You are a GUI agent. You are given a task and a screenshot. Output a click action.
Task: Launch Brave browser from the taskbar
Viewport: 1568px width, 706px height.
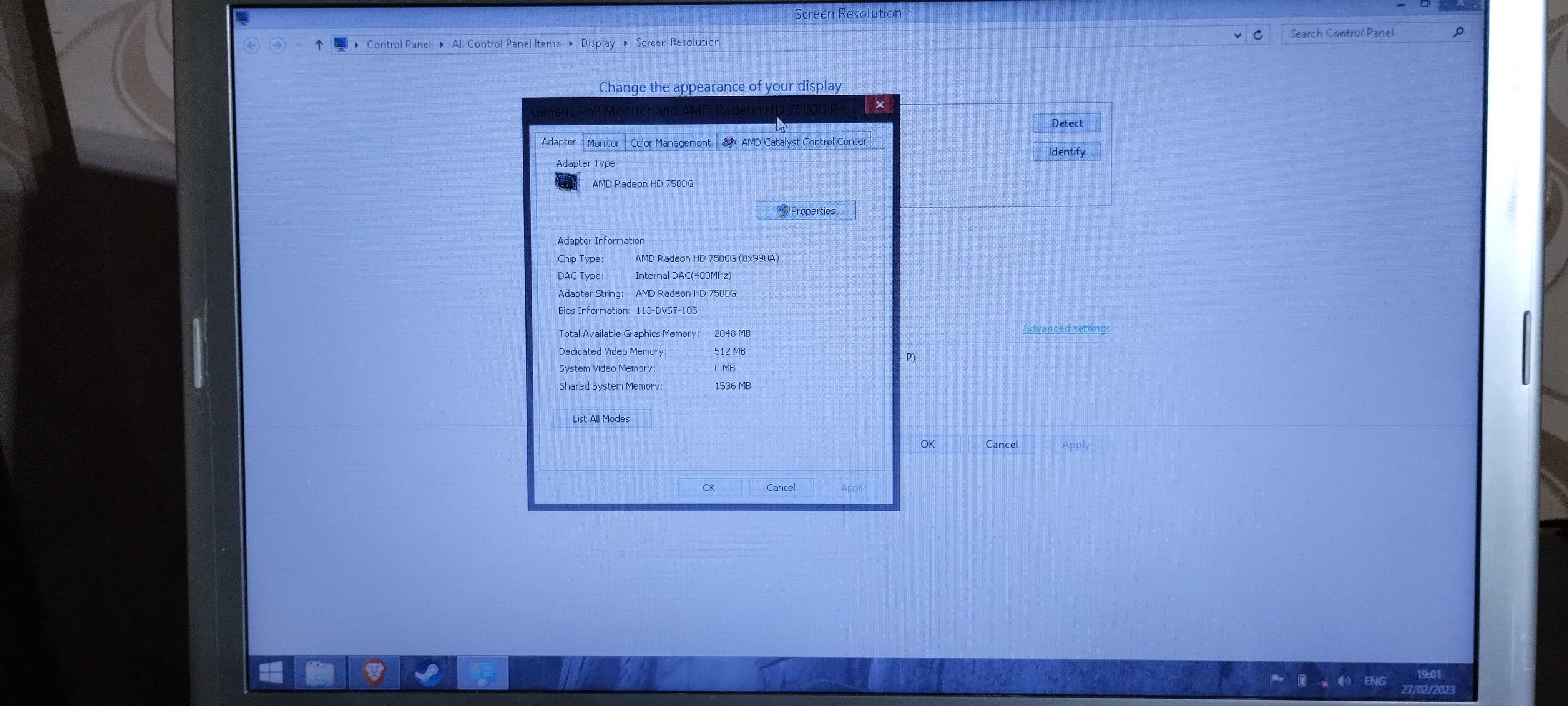tap(374, 673)
